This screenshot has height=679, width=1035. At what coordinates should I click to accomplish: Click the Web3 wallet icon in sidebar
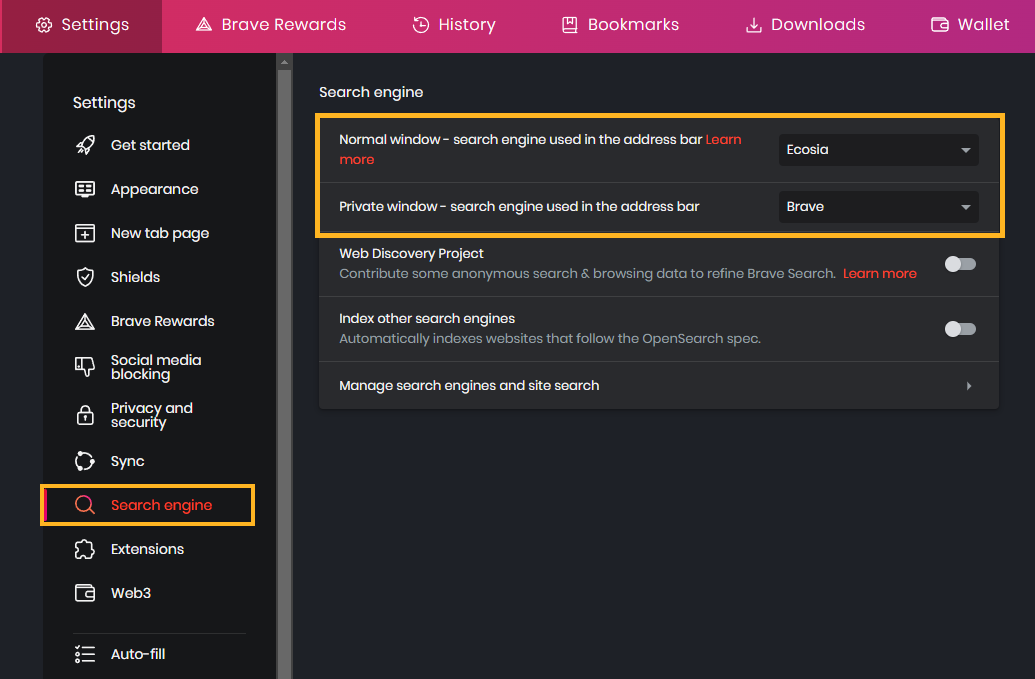[x=85, y=593]
